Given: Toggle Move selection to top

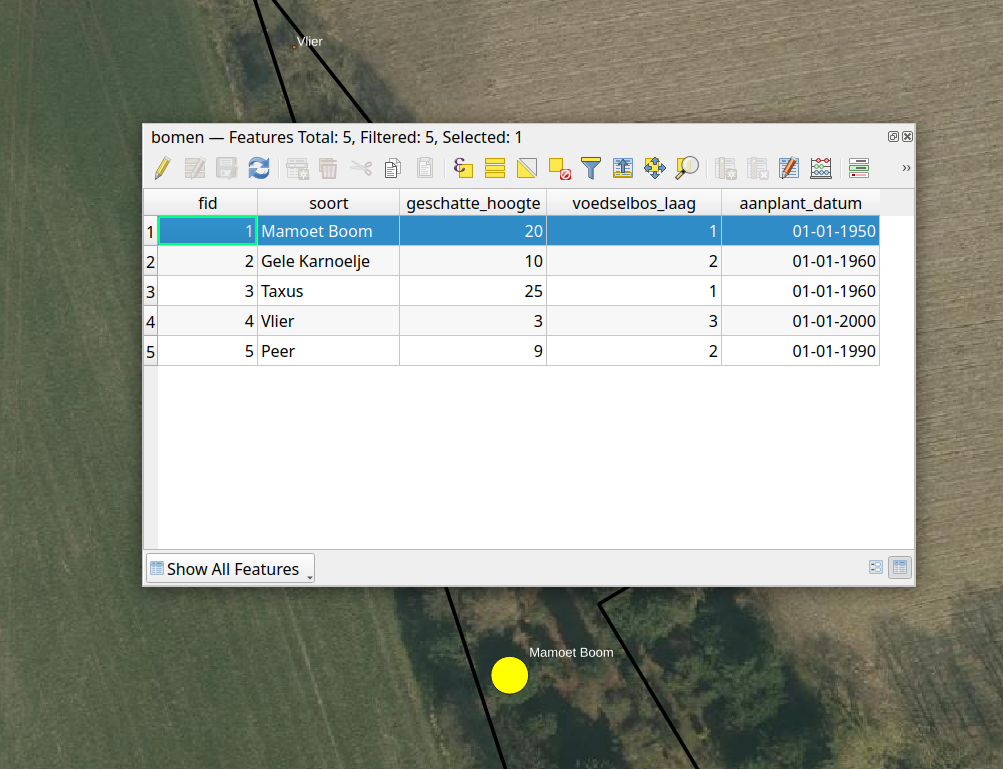Looking at the screenshot, I should (623, 168).
